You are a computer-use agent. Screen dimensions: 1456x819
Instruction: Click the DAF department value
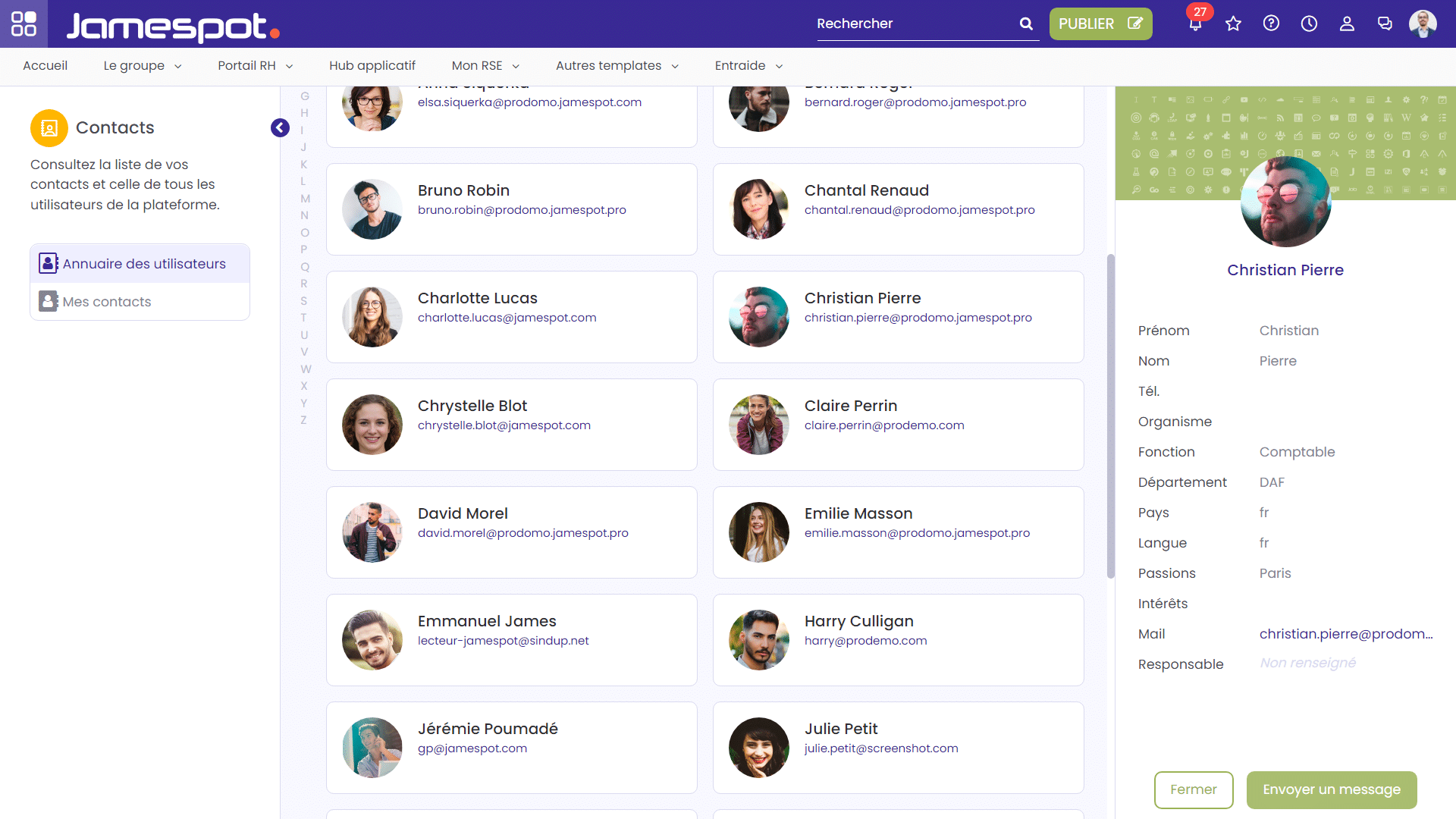tap(1272, 482)
